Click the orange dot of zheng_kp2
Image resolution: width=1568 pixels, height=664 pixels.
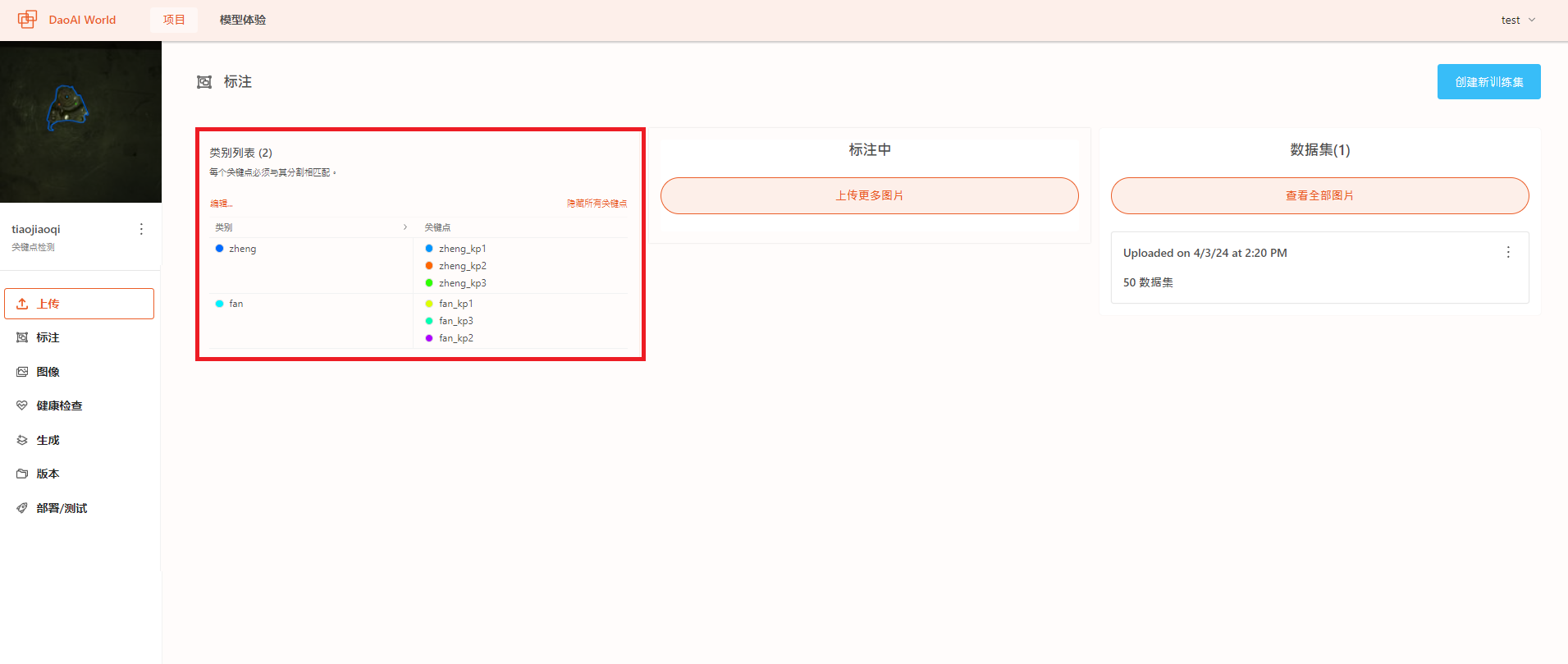pyautogui.click(x=429, y=266)
